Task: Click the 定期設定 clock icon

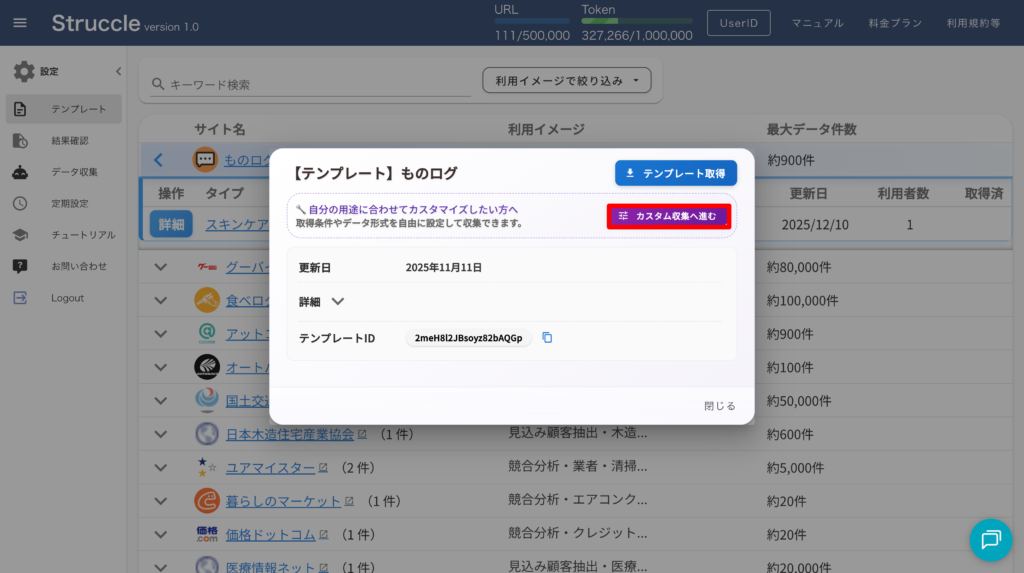Action: tap(20, 203)
